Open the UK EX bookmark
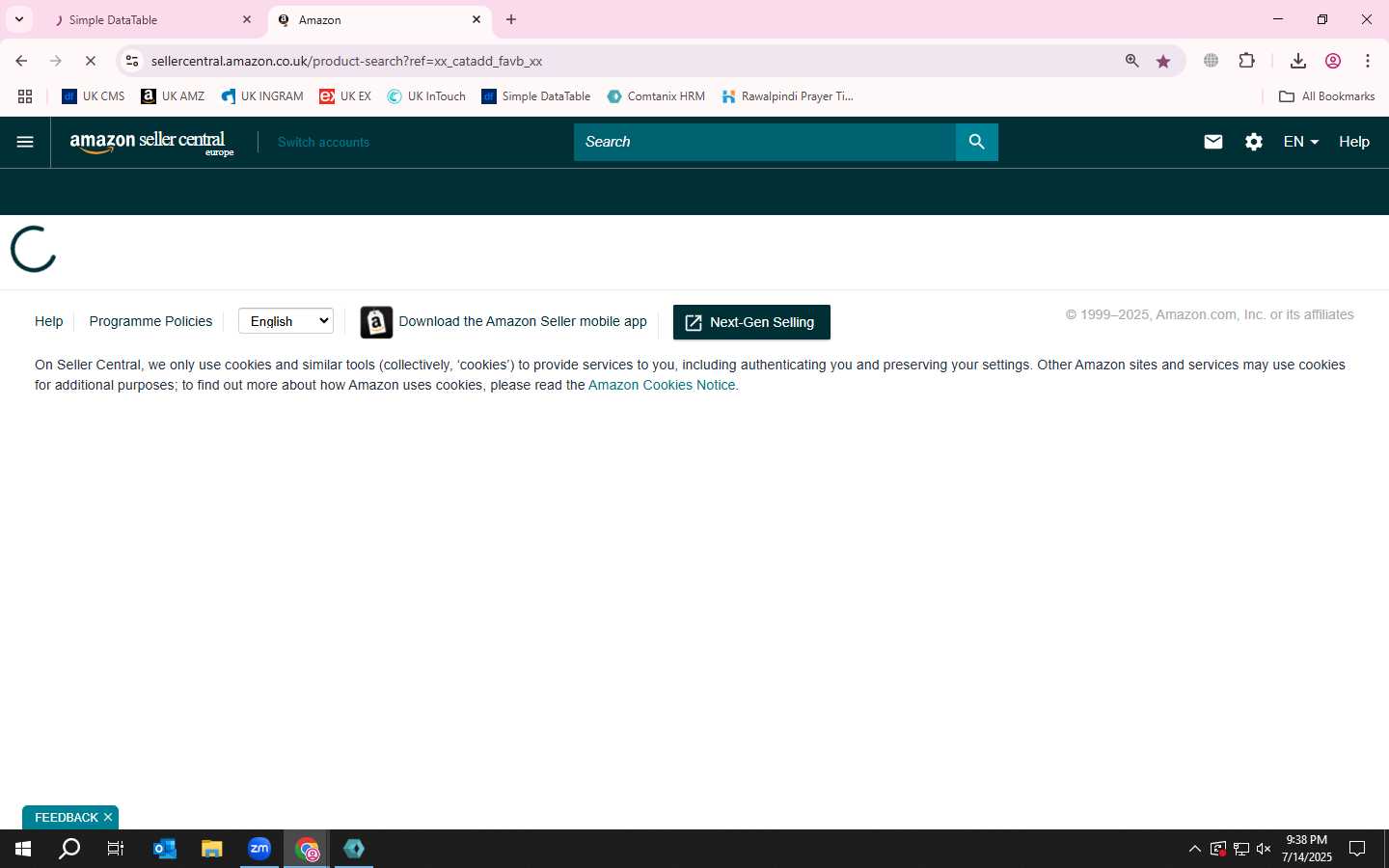The width and height of the screenshot is (1389, 868). click(x=345, y=96)
